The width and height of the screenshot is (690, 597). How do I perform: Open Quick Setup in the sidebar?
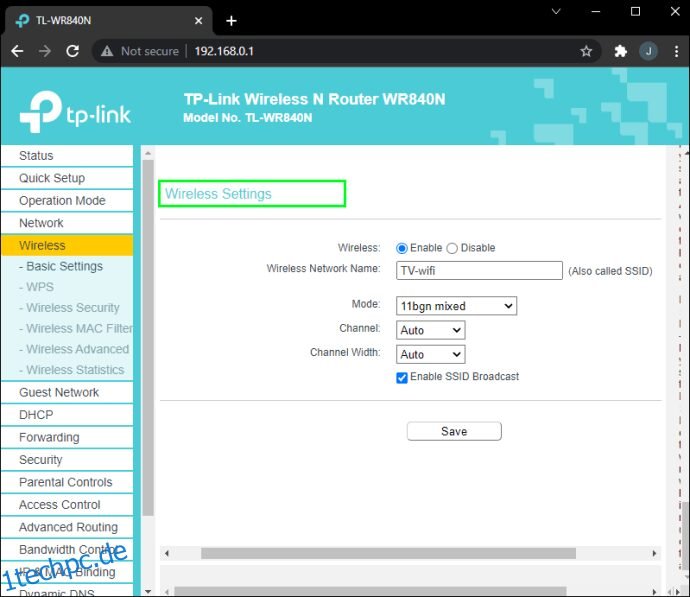pyautogui.click(x=67, y=178)
